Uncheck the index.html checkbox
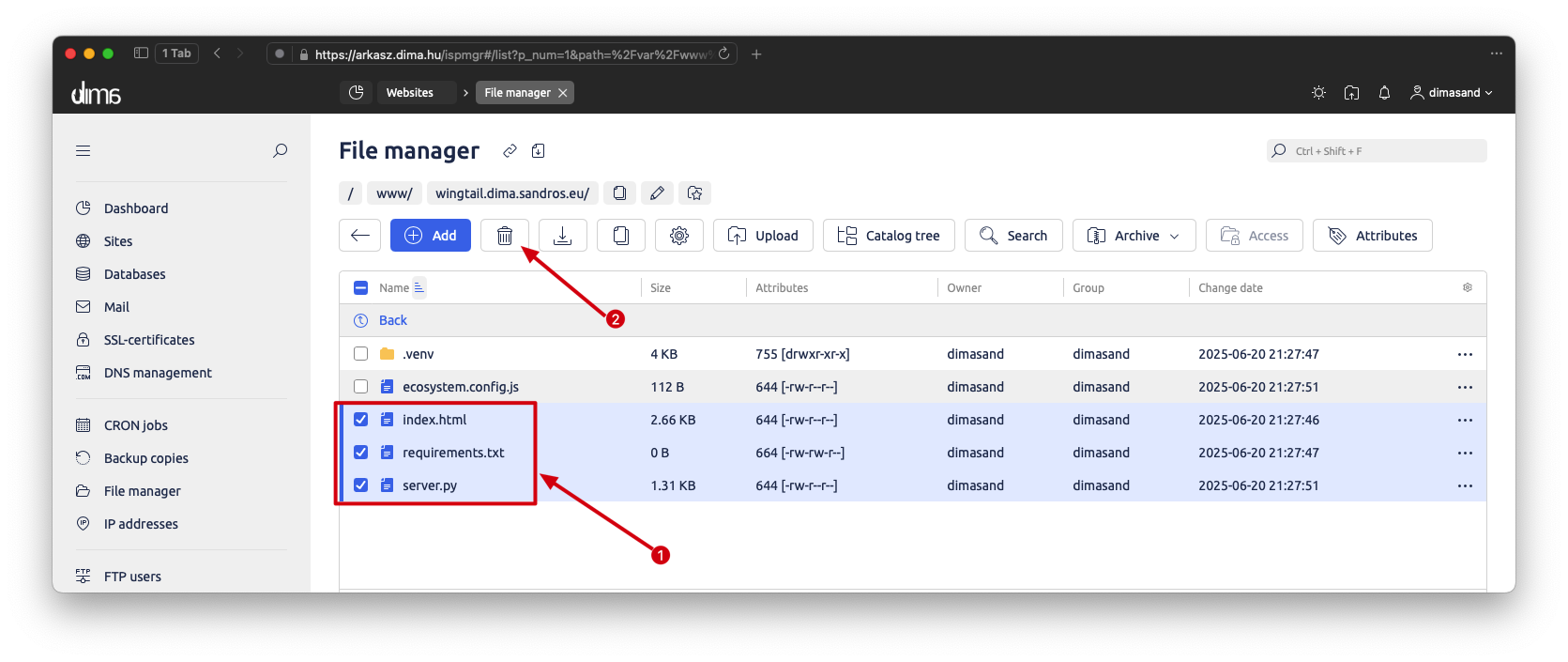Screen dimensions: 1568x662 pyautogui.click(x=360, y=420)
